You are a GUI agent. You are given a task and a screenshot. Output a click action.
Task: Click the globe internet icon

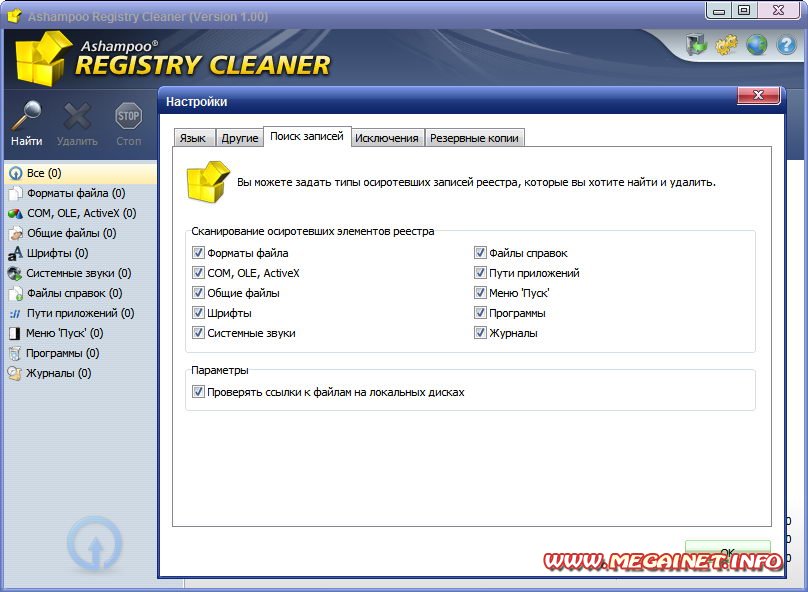756,45
